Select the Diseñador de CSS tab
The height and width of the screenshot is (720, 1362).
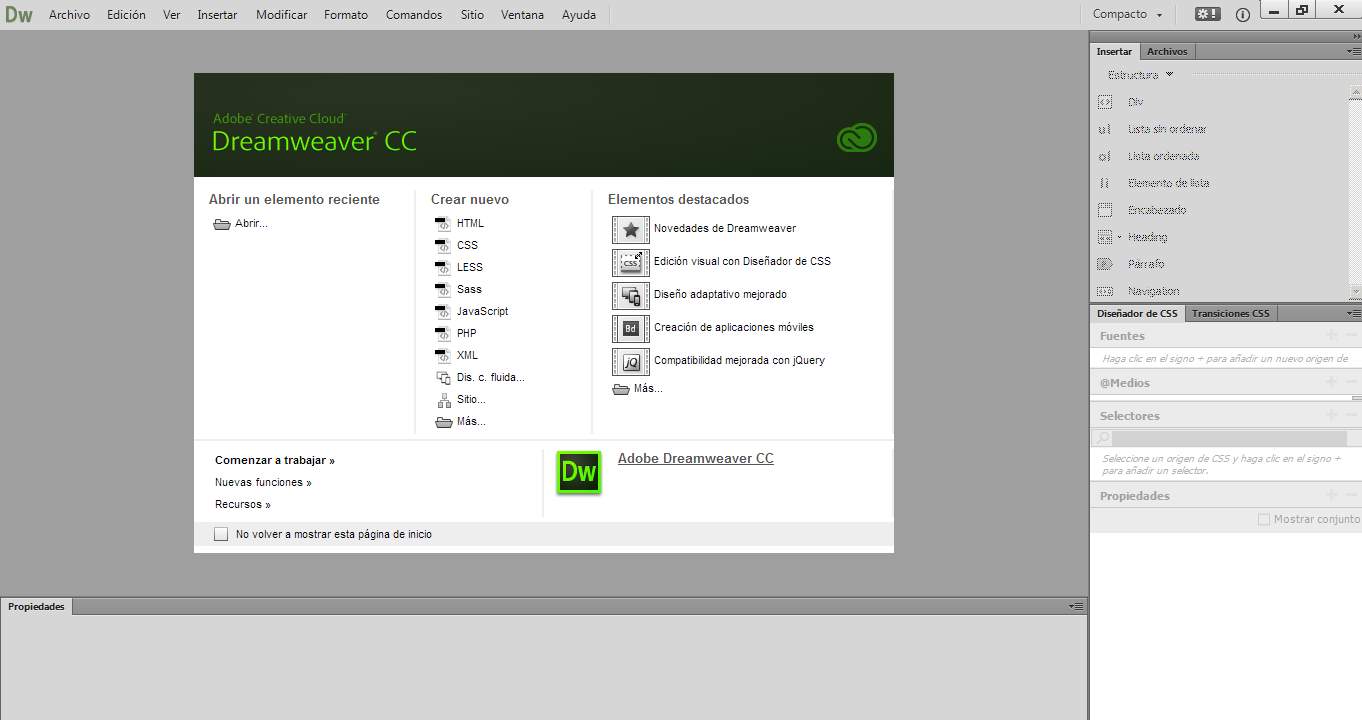(x=1137, y=313)
